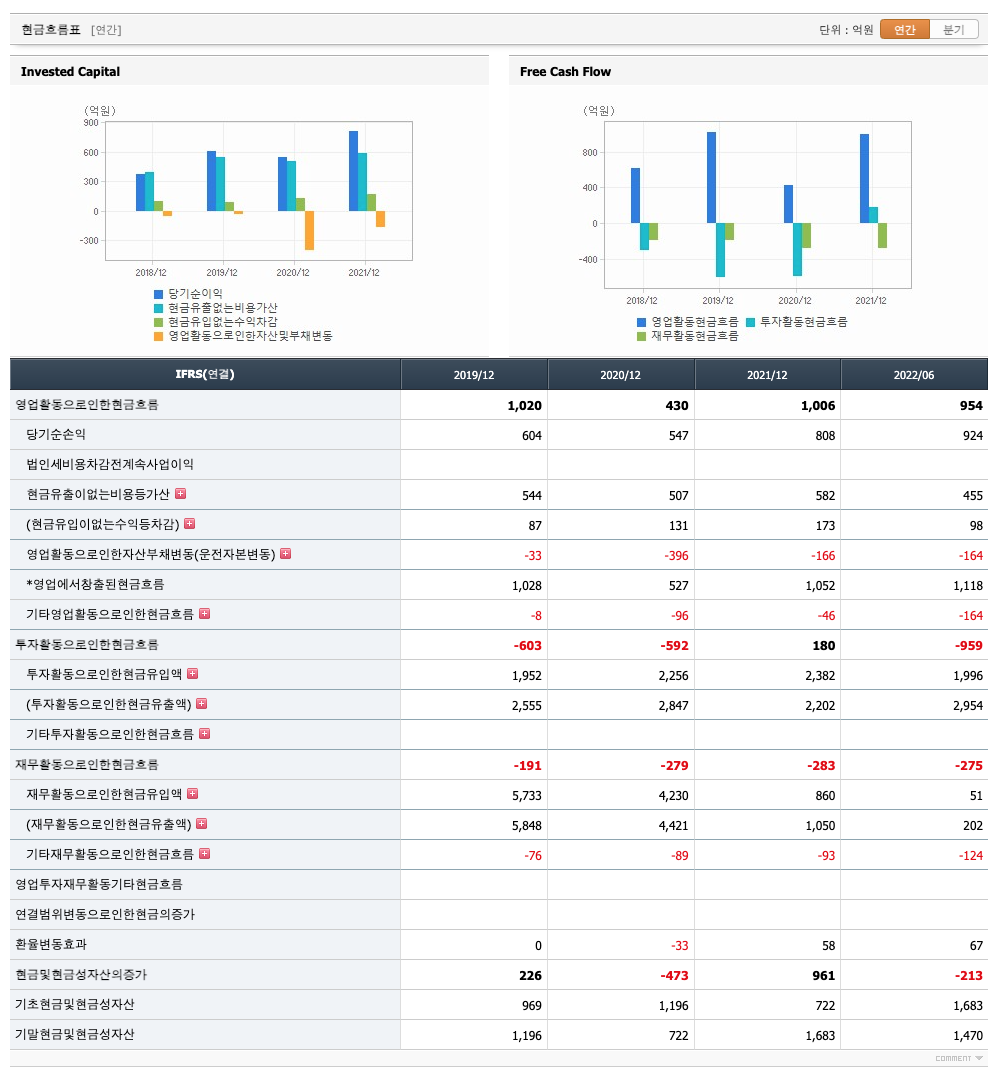Image resolution: width=998 pixels, height=1080 pixels.
Task: Click the 영업활동현금흐름 legend swatch
Action: pos(641,322)
